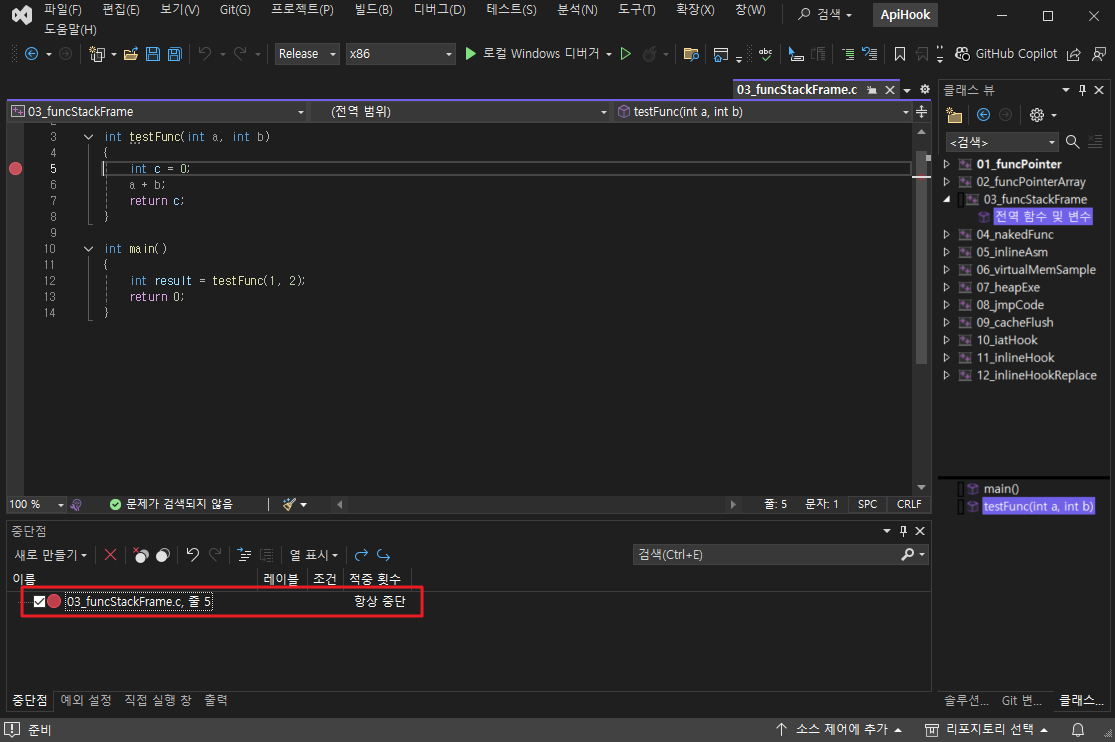Open the 열 표시 columns dropdown
This screenshot has width=1115, height=742.
313,555
